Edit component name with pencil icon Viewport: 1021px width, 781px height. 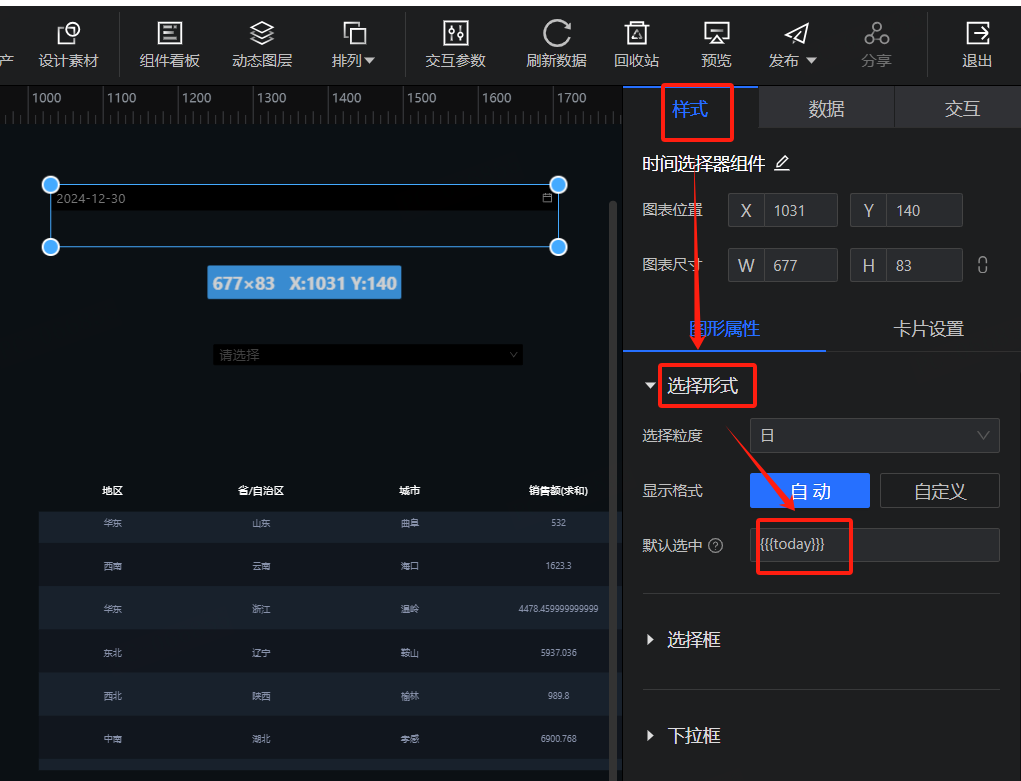[782, 163]
